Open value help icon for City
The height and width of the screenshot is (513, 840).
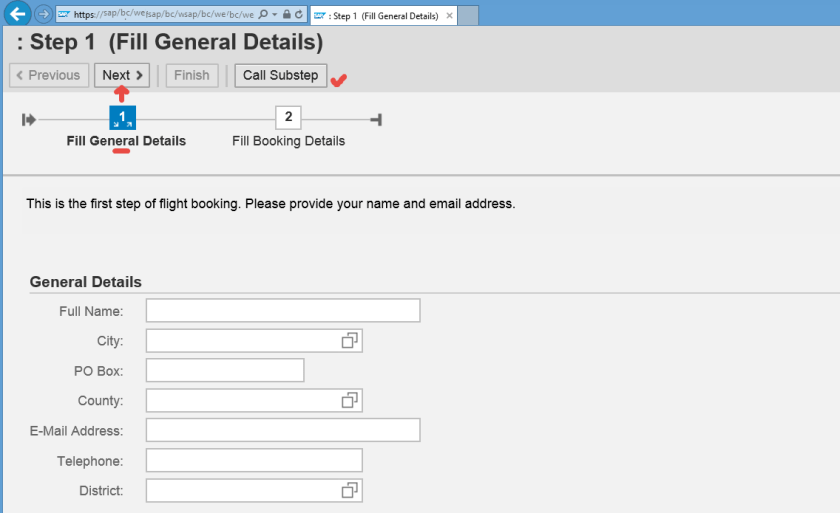click(x=349, y=341)
